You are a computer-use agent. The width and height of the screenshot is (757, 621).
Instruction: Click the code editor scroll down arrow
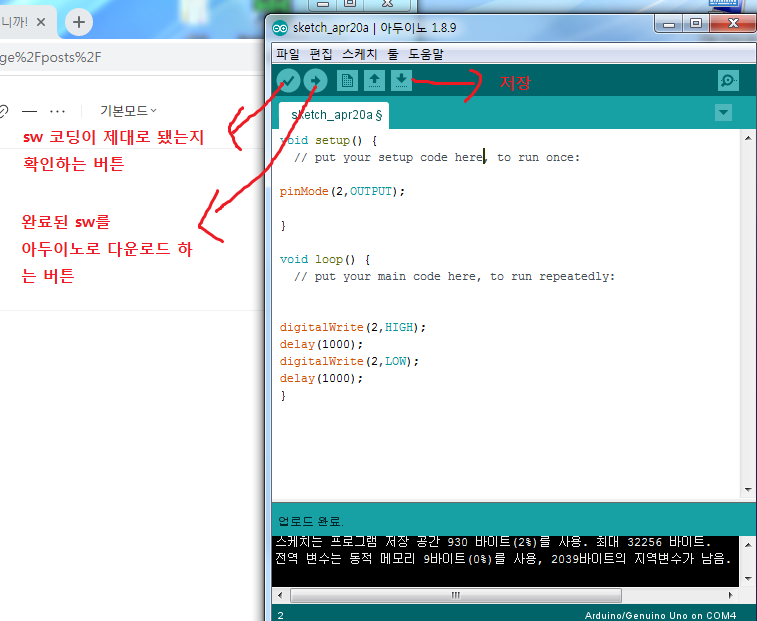coord(748,490)
